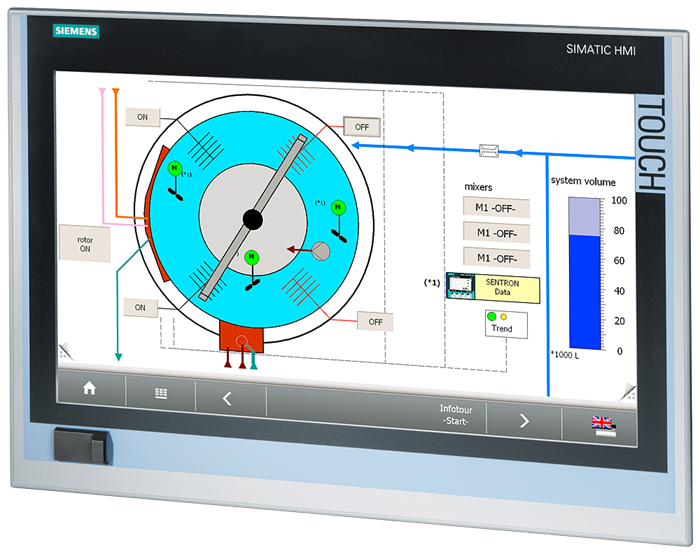Toggle the bottom-left ON switch
The width and height of the screenshot is (700, 554).
point(140,308)
